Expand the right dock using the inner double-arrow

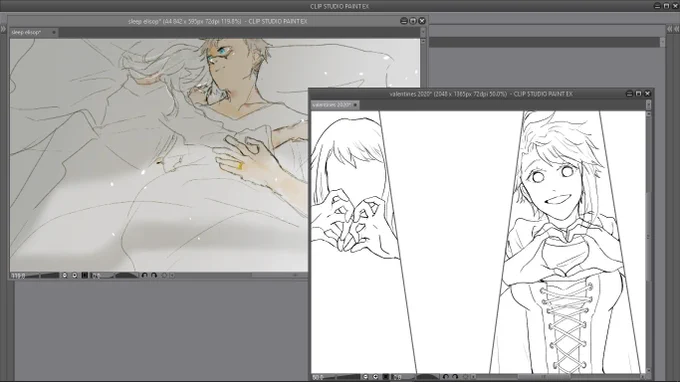(x=670, y=29)
